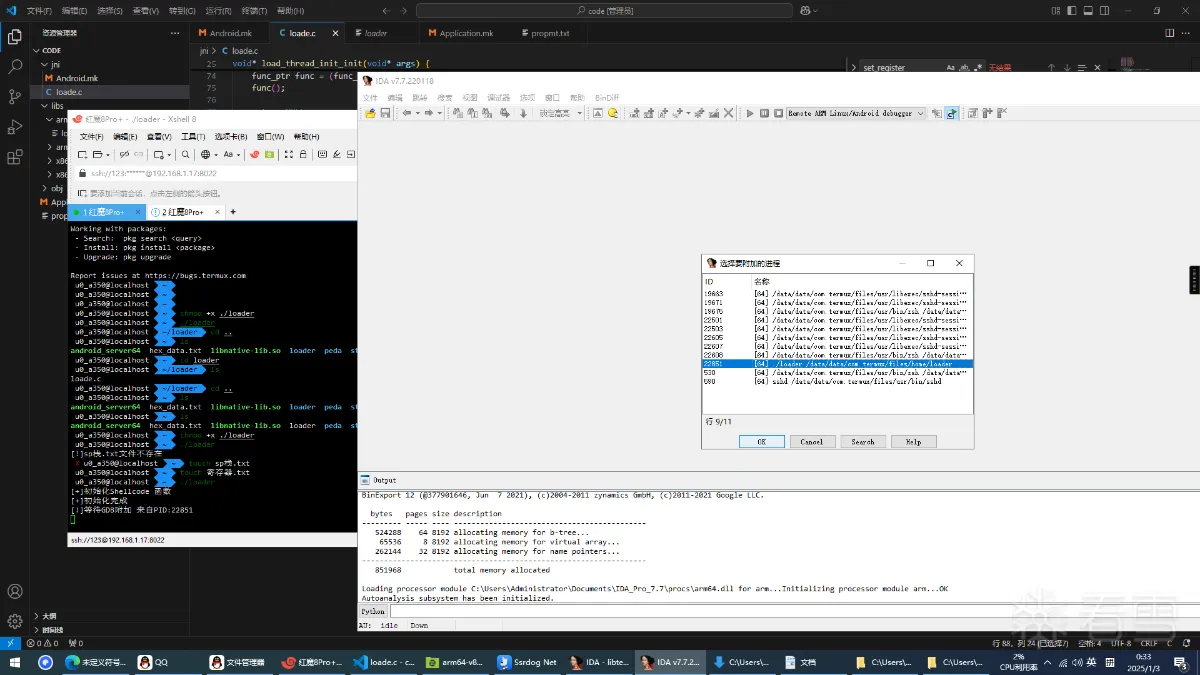Open QQ from the Windows taskbar
The image size is (1200, 675).
click(x=153, y=662)
